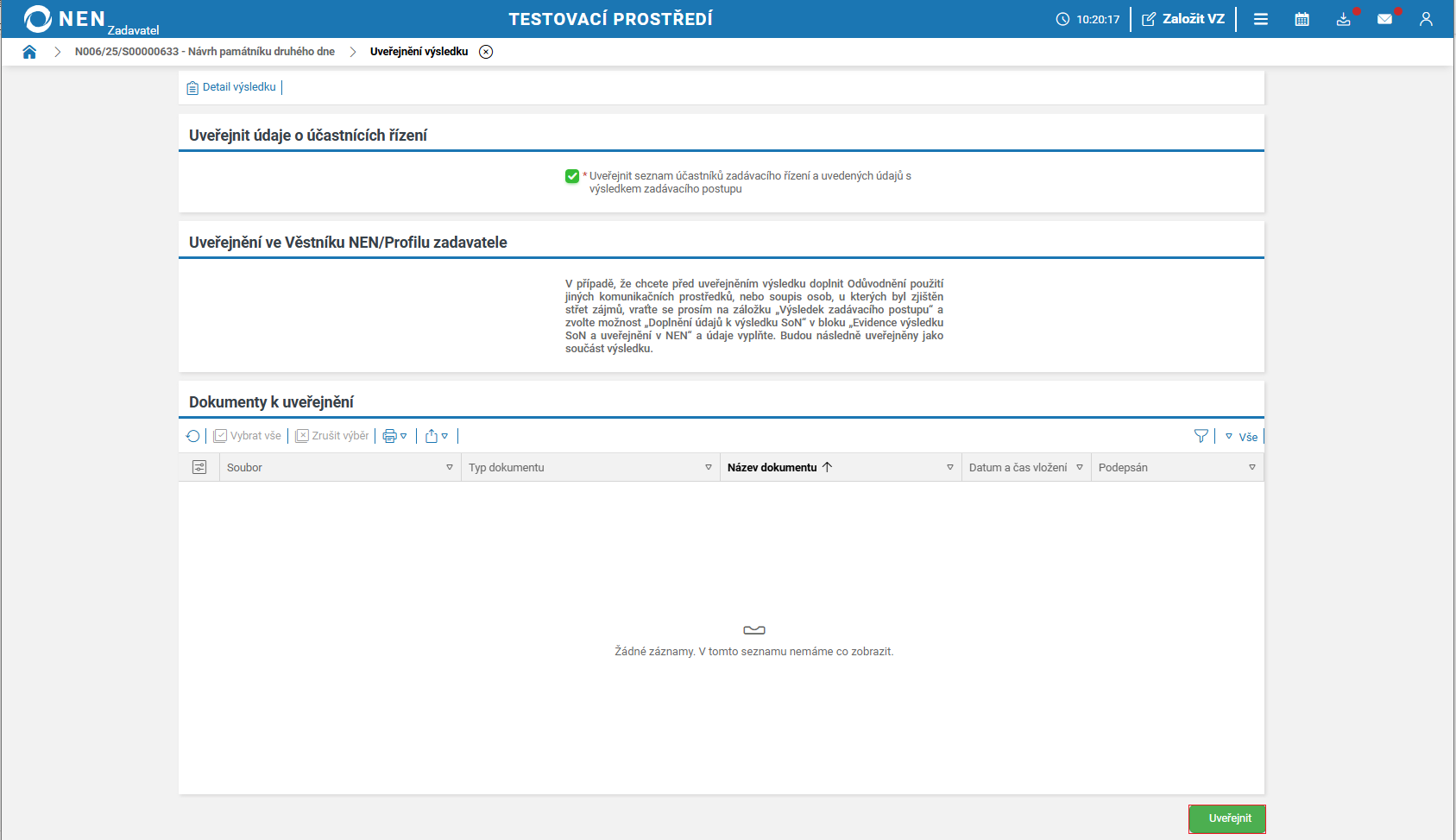This screenshot has height=840, width=1456.
Task: Click Vybrat vše in the toolbar
Action: [x=248, y=436]
